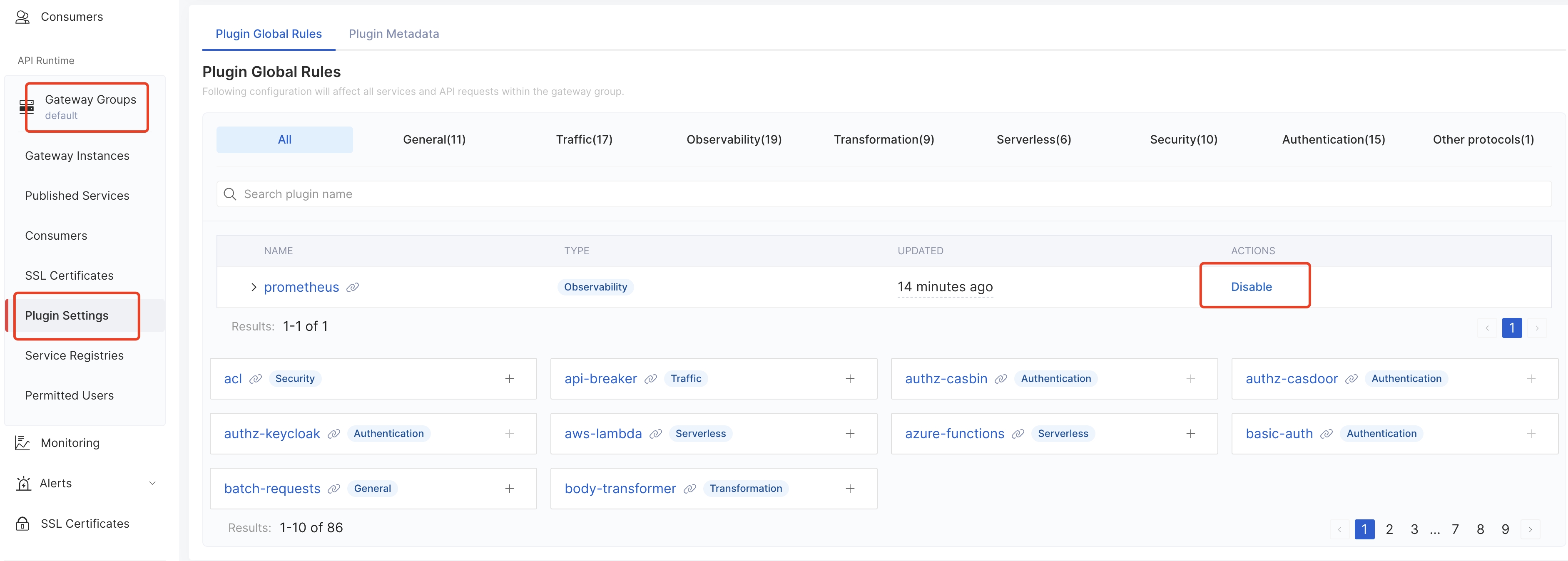Click the Gateway Groups server icon

point(27,107)
